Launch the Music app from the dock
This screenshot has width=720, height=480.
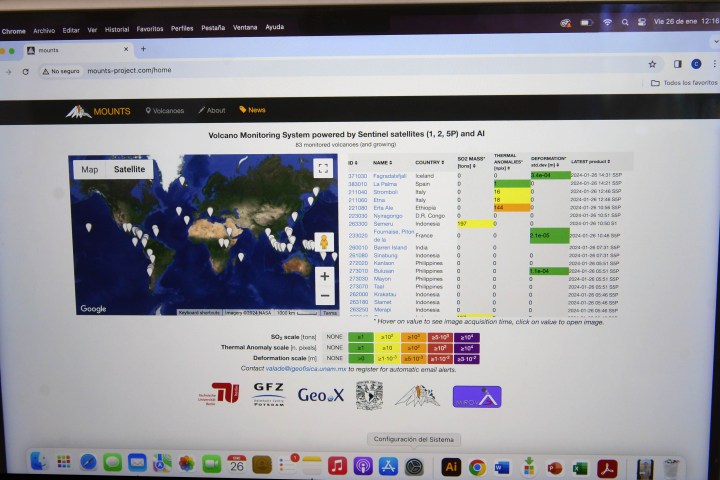[x=337, y=466]
